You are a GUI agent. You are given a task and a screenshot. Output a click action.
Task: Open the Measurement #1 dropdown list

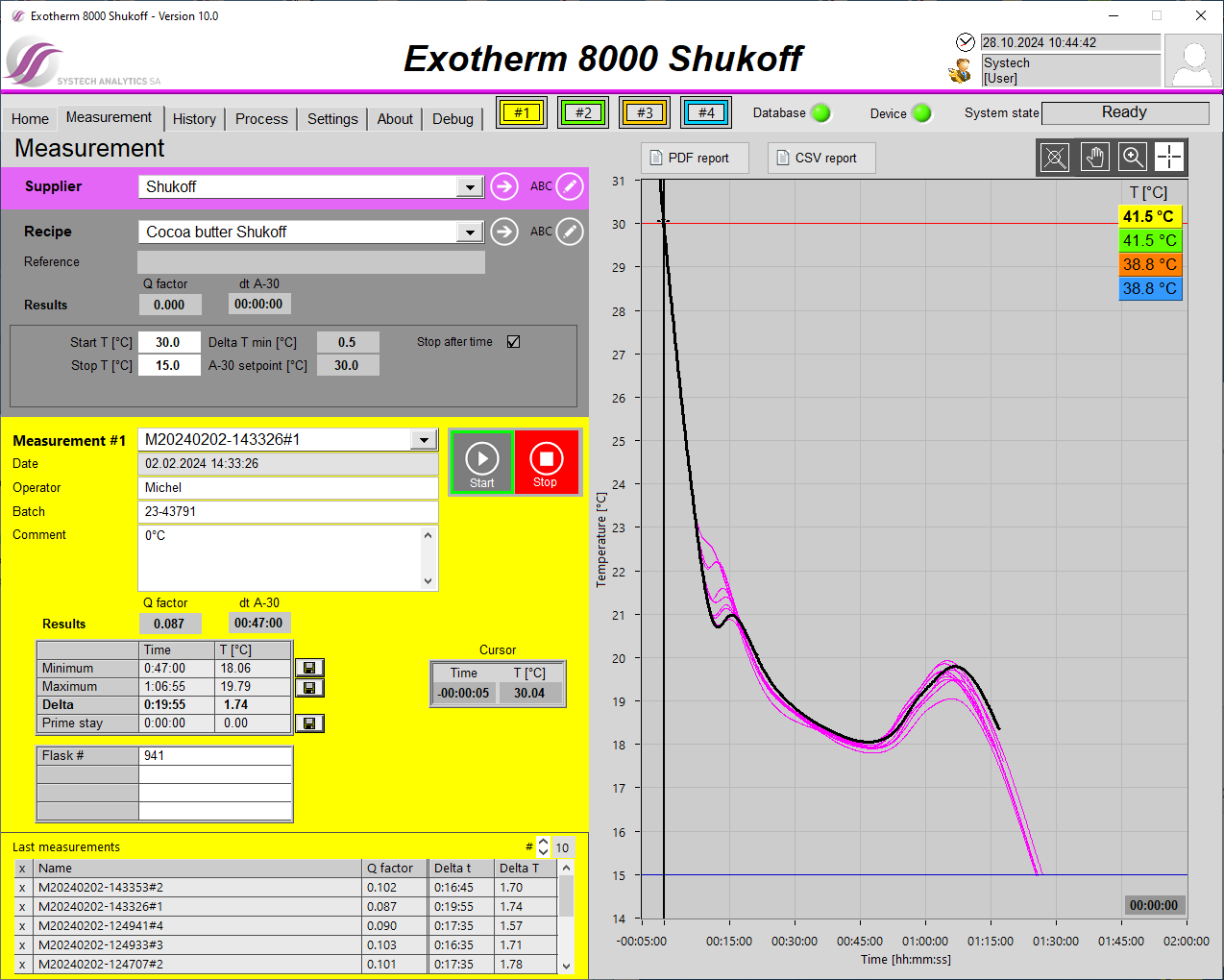[424, 439]
